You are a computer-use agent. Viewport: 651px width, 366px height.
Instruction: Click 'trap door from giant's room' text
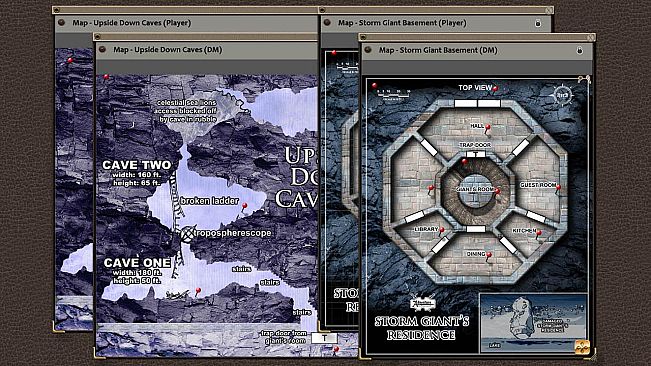click(284, 337)
